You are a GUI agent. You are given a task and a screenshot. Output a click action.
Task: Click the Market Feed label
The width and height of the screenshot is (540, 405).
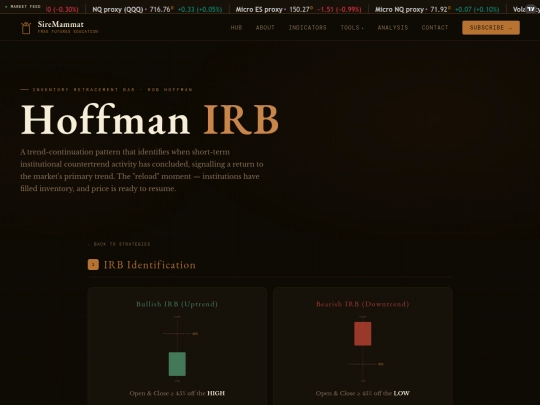23,6
